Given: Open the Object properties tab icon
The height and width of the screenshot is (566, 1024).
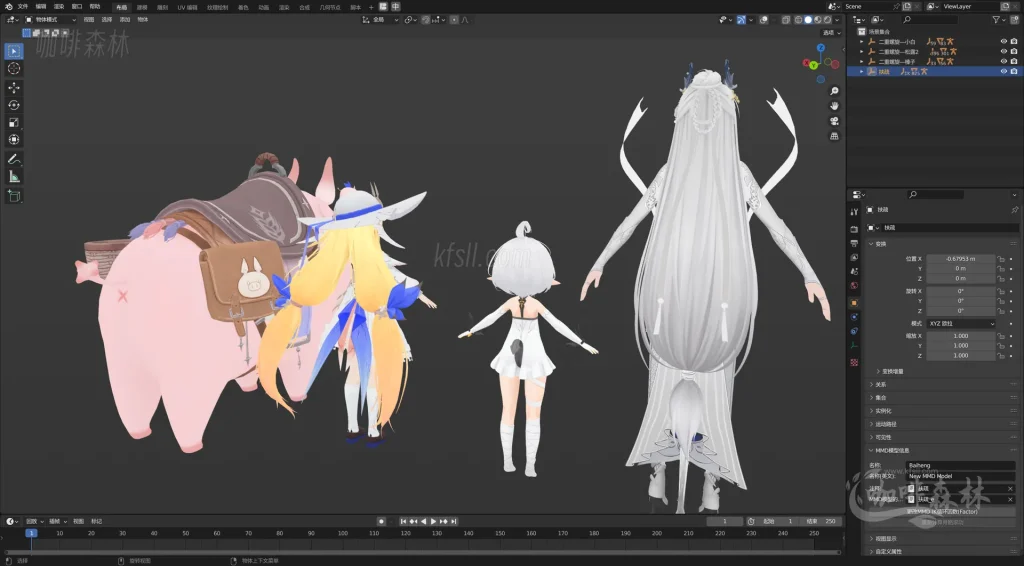Looking at the screenshot, I should (x=854, y=303).
